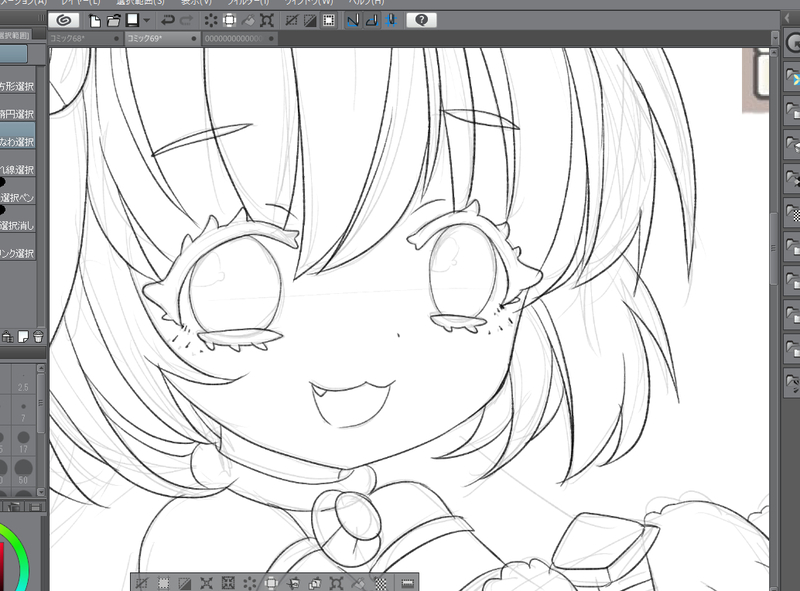The height and width of the screenshot is (591, 800).
Task: Click the Clear icon in selection launcher
Action: click(x=249, y=583)
